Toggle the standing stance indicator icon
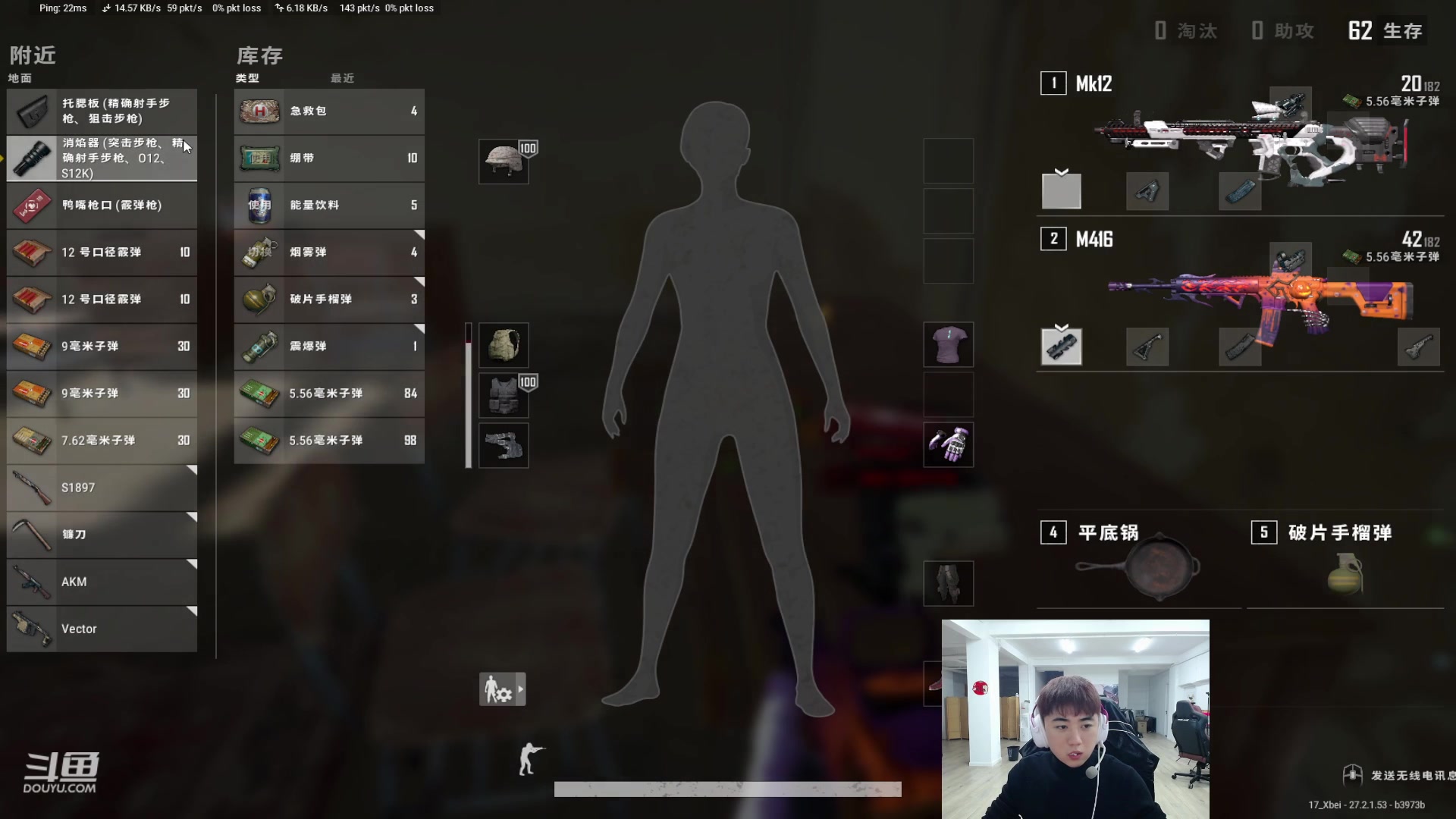 click(x=530, y=758)
